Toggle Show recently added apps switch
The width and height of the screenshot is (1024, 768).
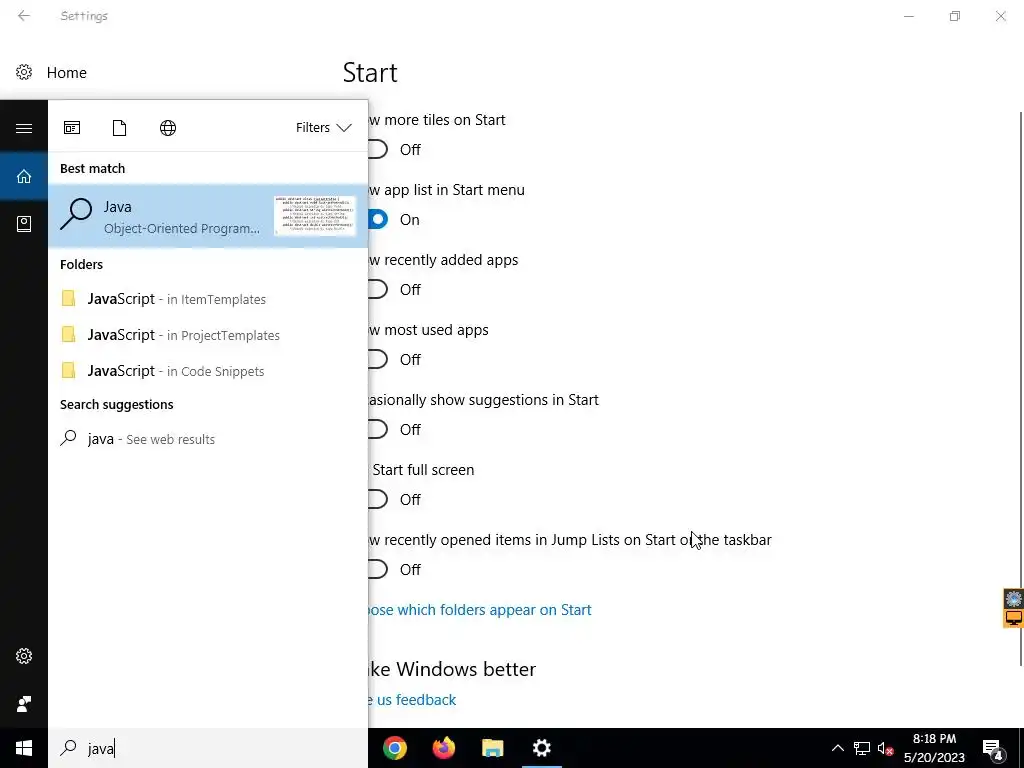tap(377, 289)
